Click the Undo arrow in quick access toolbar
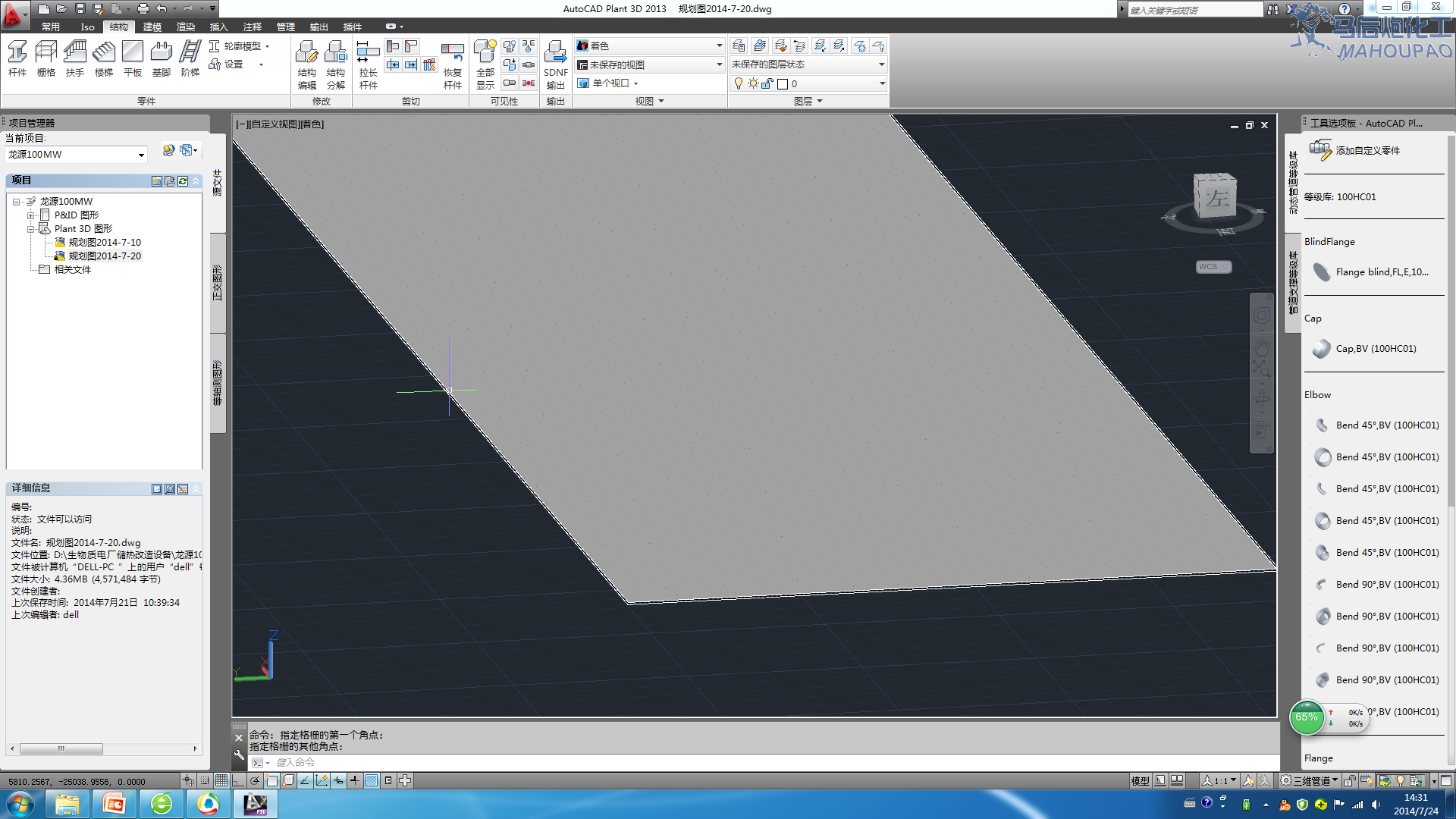 coord(161,8)
